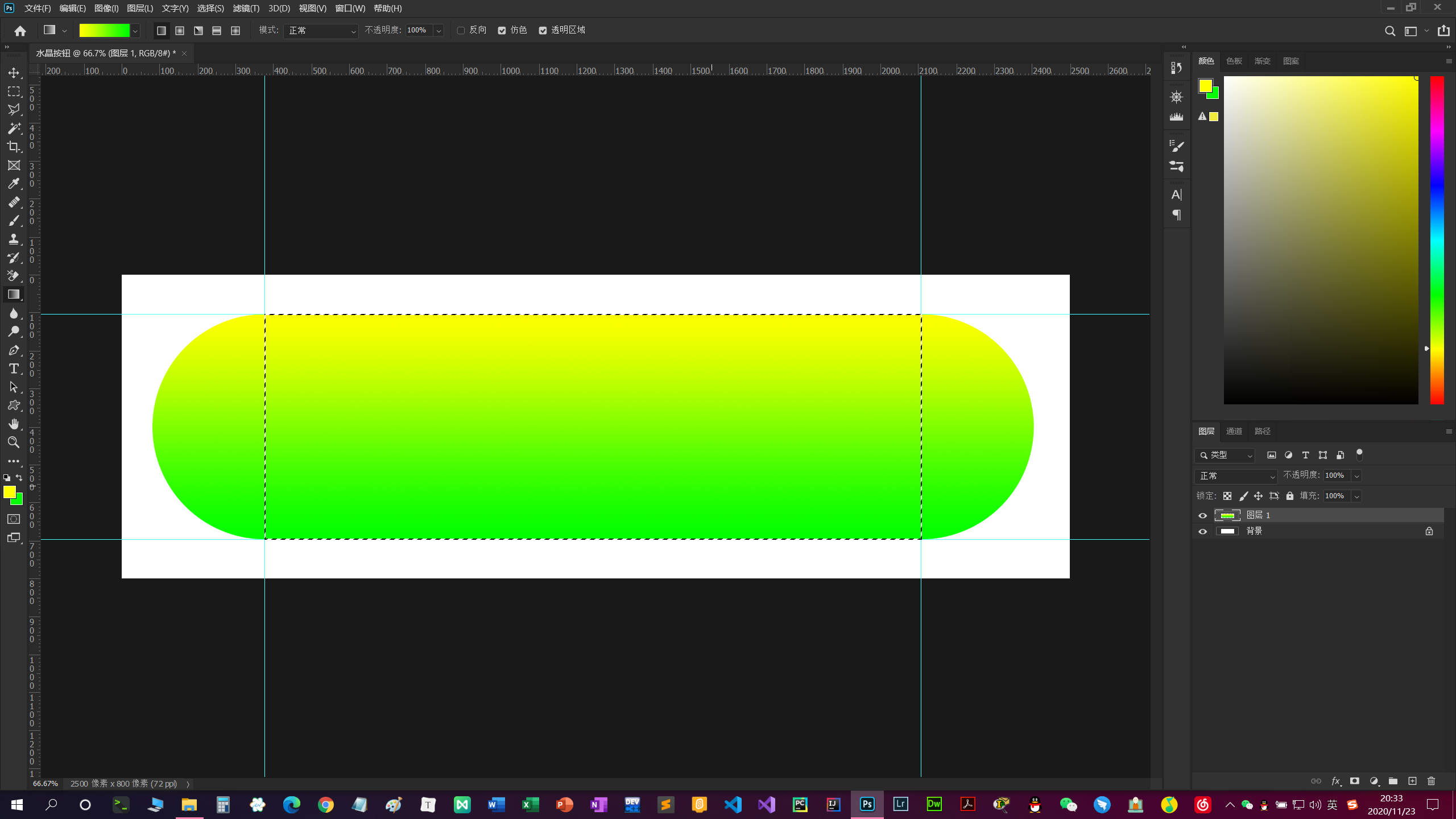Image resolution: width=1456 pixels, height=819 pixels.
Task: Select the Blur tool
Action: [x=14, y=313]
